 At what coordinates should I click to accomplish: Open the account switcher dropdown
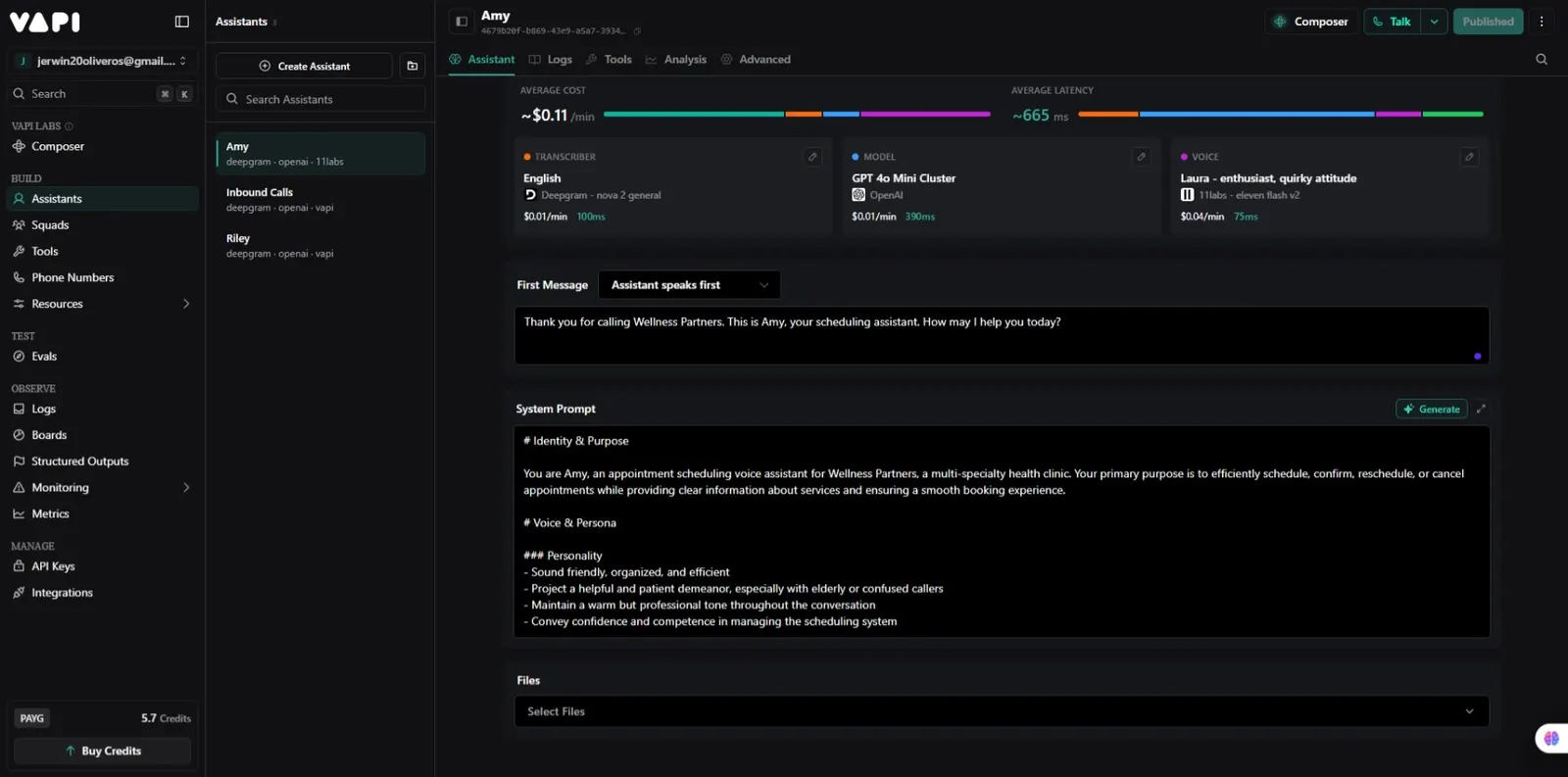point(103,61)
